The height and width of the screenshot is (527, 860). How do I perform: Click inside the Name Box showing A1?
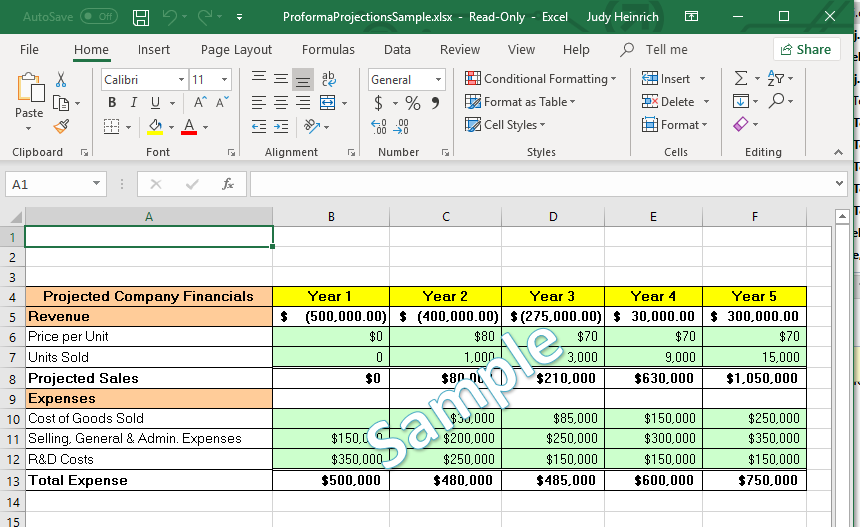click(46, 184)
